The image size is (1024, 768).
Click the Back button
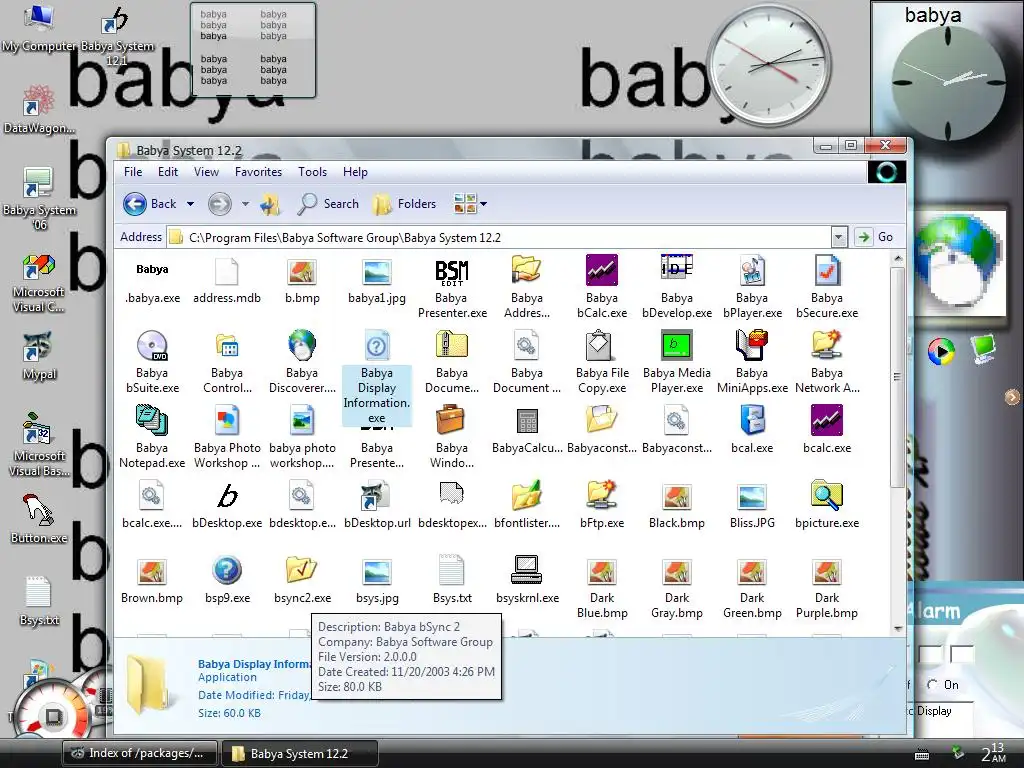[x=150, y=204]
